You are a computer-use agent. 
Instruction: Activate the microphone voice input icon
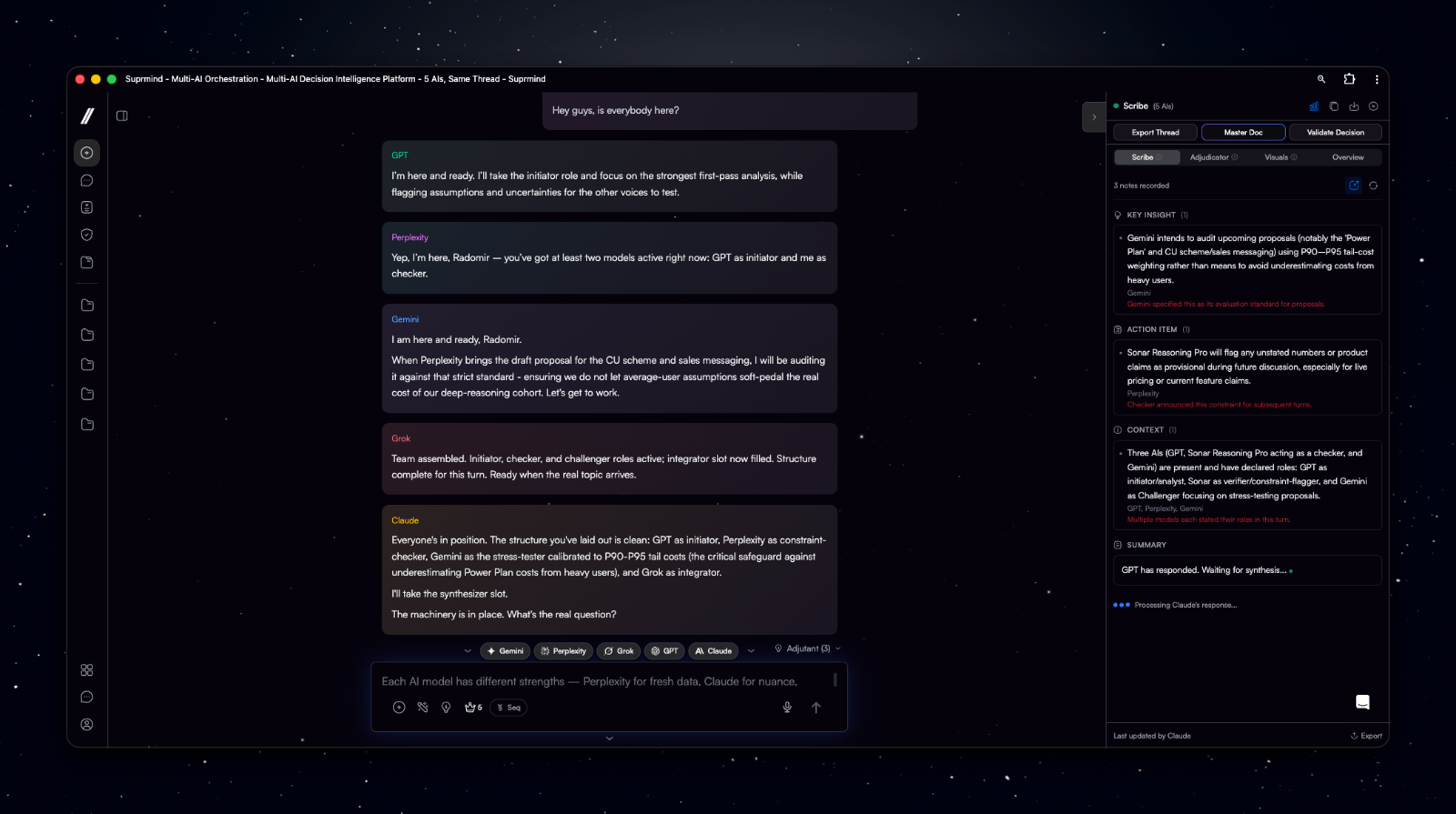coord(787,708)
